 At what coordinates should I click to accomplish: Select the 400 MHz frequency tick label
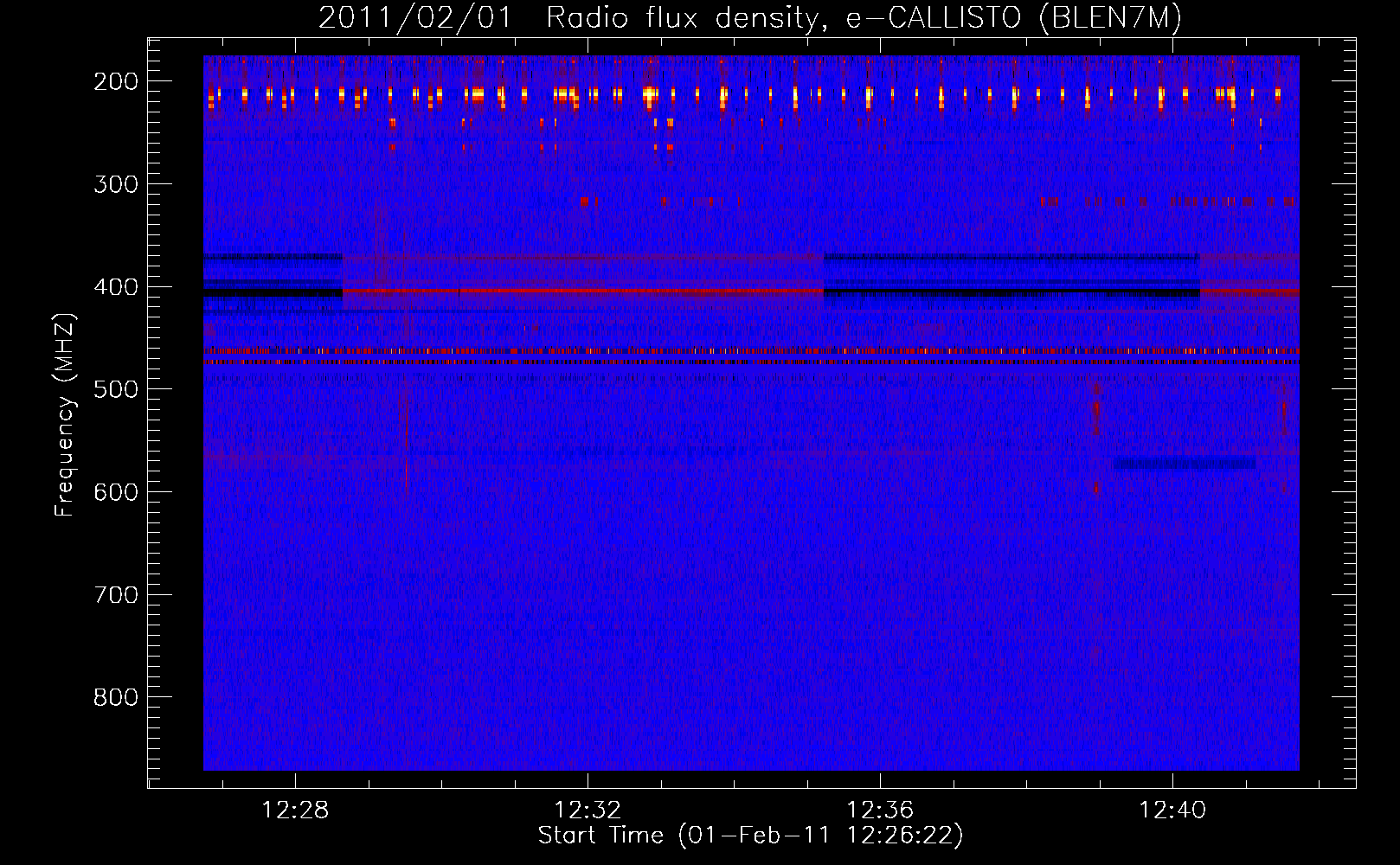[116, 287]
